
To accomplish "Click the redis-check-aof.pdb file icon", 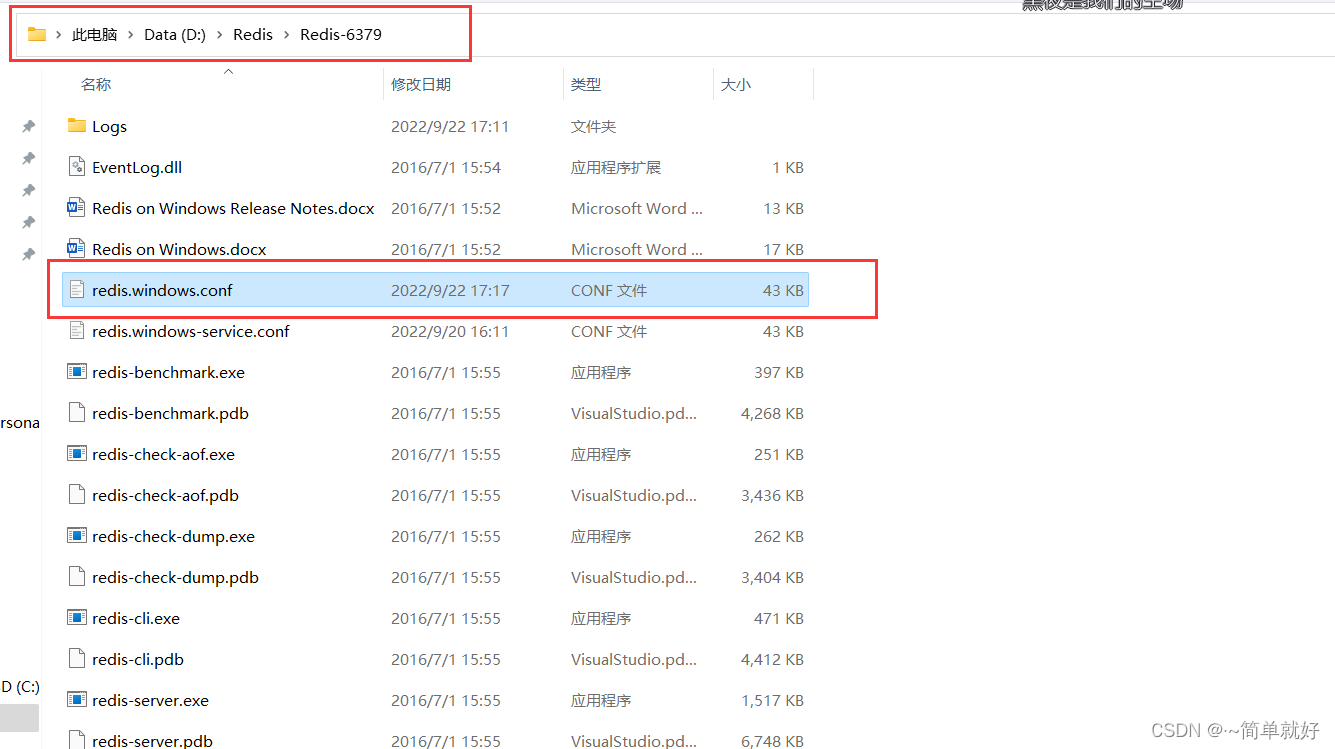I will (x=77, y=495).
